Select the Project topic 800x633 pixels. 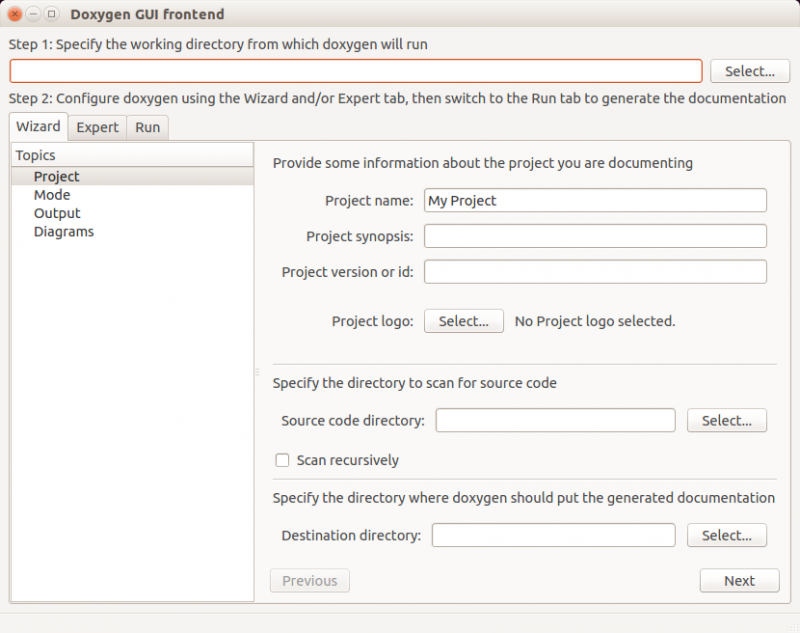57,176
